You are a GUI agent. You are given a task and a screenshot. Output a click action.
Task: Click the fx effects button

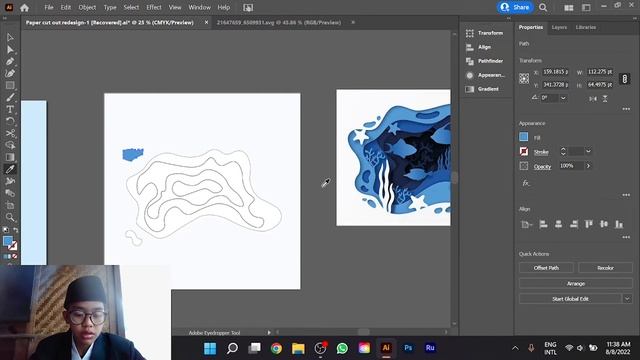526,183
